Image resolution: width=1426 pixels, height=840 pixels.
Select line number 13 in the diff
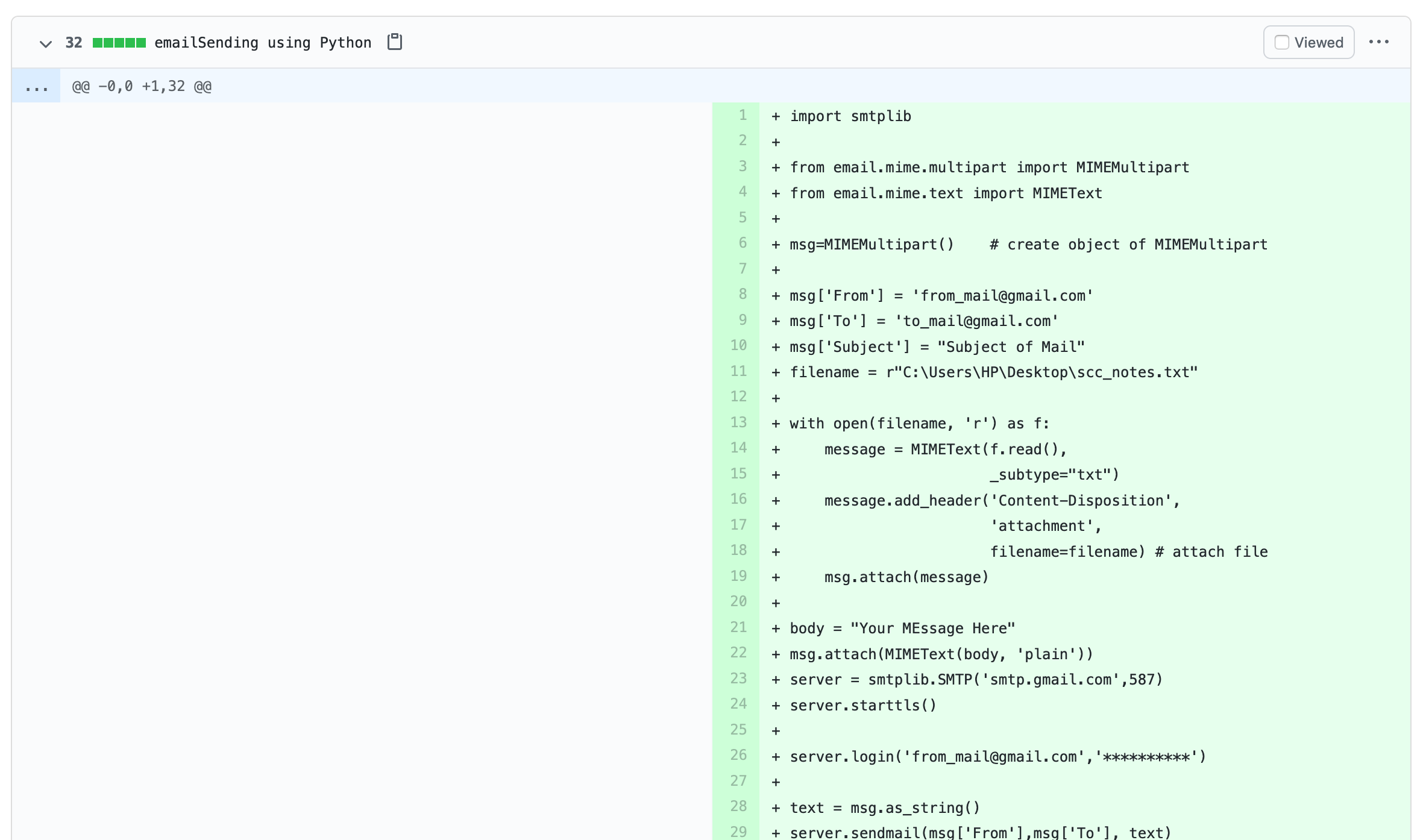pos(738,422)
